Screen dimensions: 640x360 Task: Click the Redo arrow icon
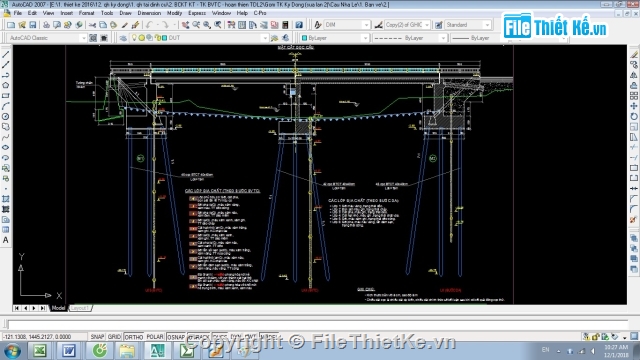(x=165, y=25)
